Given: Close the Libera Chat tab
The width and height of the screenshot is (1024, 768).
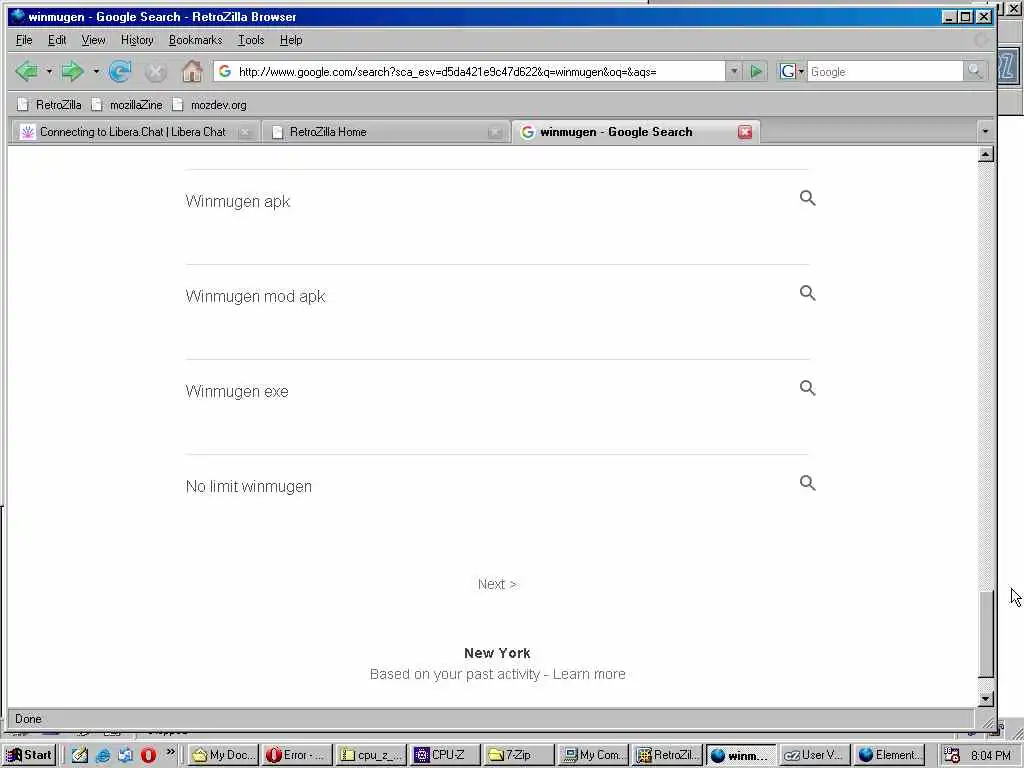Looking at the screenshot, I should tap(245, 133).
